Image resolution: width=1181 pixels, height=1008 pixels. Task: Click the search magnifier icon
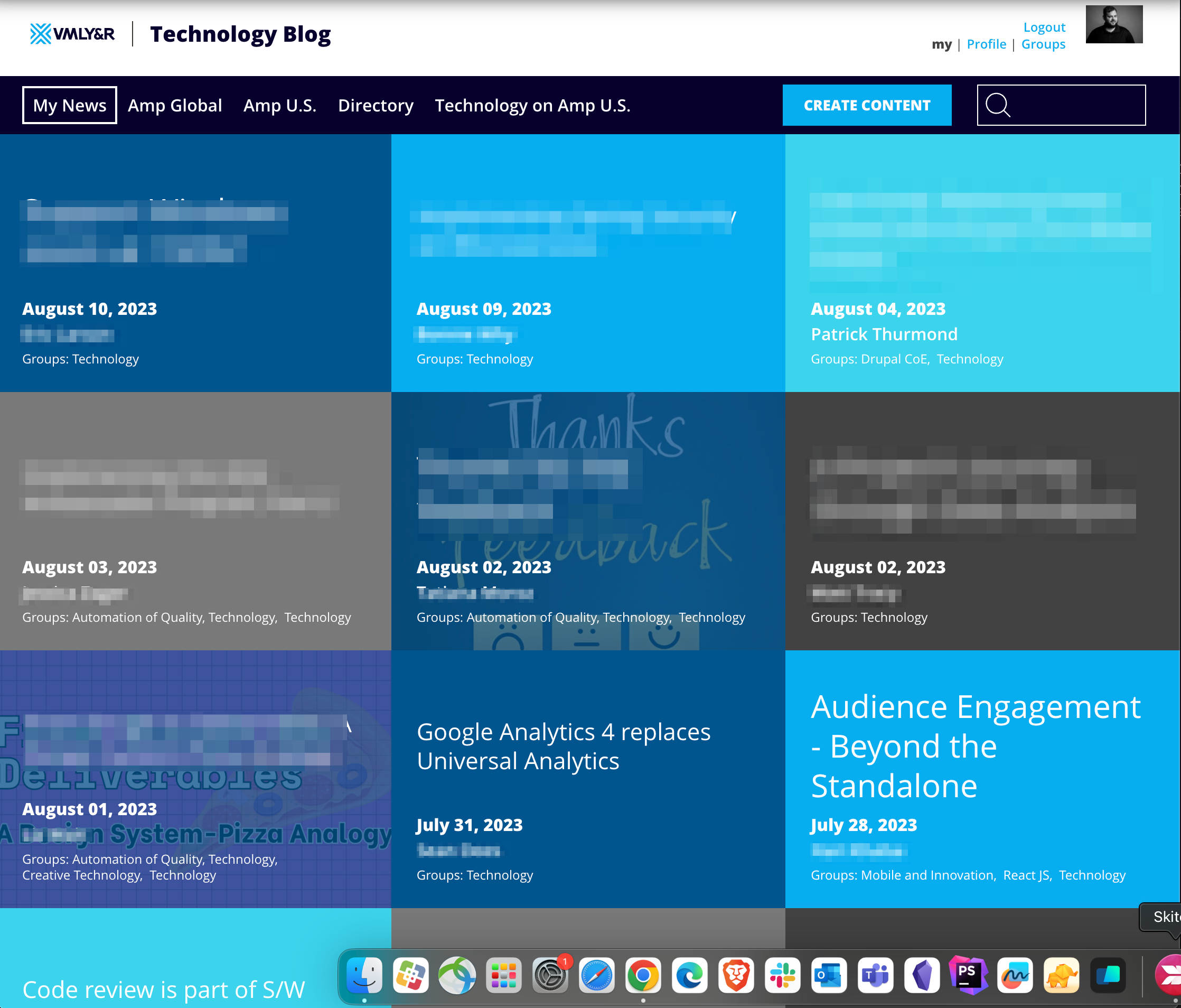pos(998,105)
